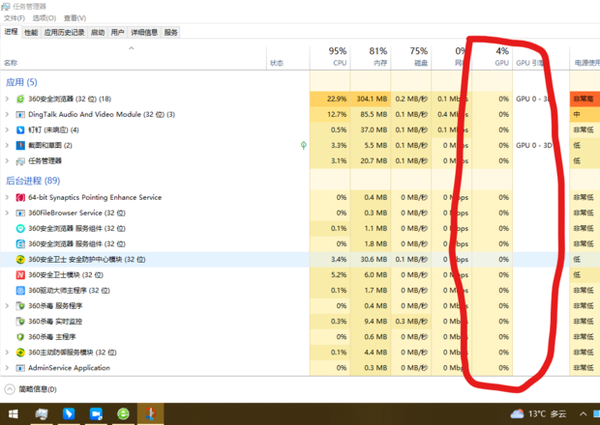Click the 360杀毒 主程序 shield icon
This screenshot has width=600, height=425.
click(x=20, y=337)
